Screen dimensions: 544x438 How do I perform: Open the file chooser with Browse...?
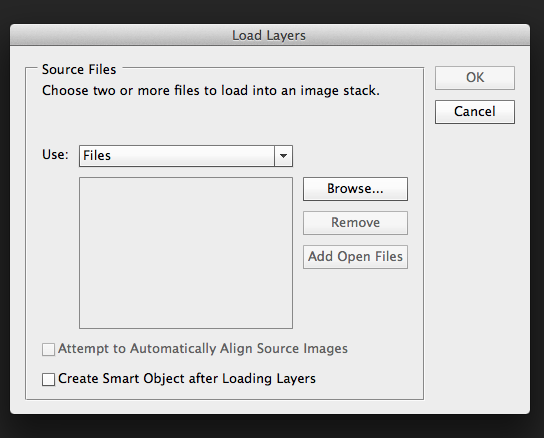pyautogui.click(x=355, y=189)
